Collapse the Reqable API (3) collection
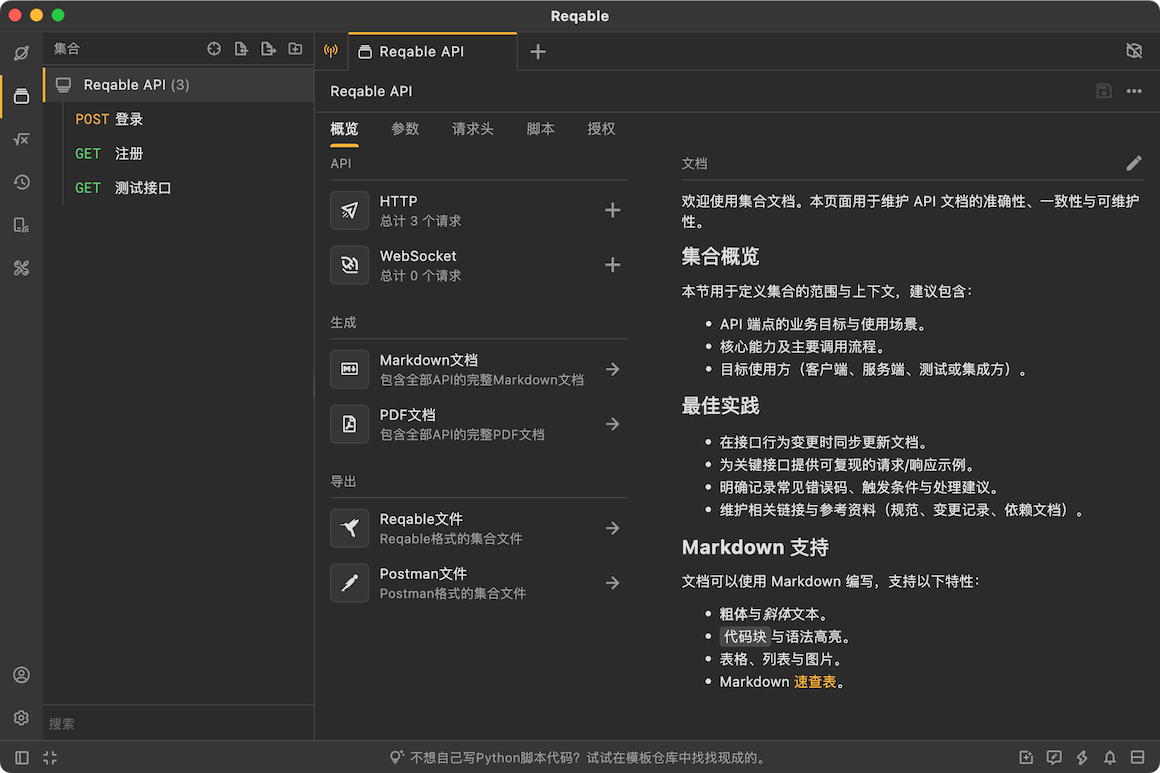The height and width of the screenshot is (773, 1160). [x=179, y=85]
